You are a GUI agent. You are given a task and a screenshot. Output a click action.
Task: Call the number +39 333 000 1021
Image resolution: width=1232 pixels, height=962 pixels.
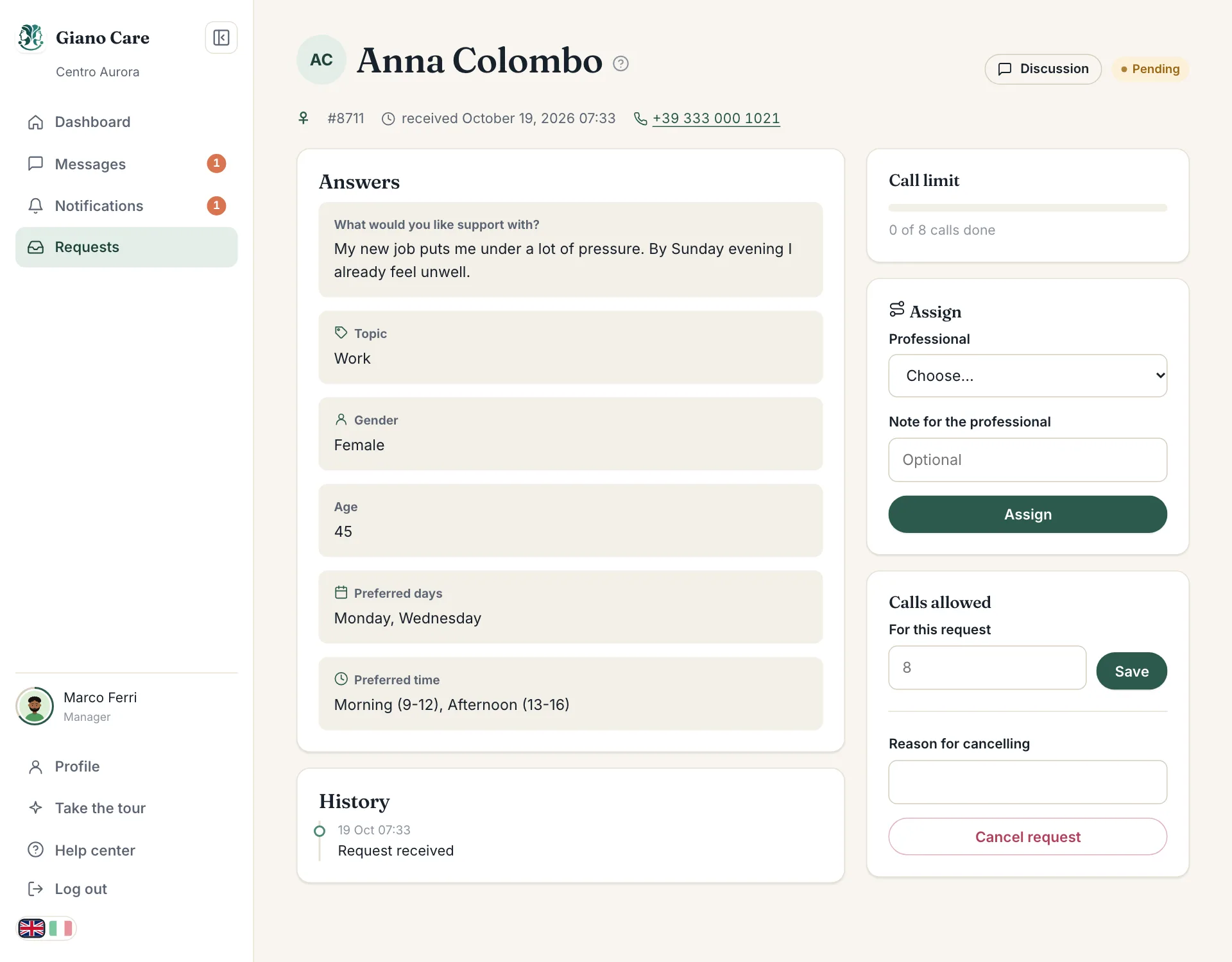[x=716, y=119]
